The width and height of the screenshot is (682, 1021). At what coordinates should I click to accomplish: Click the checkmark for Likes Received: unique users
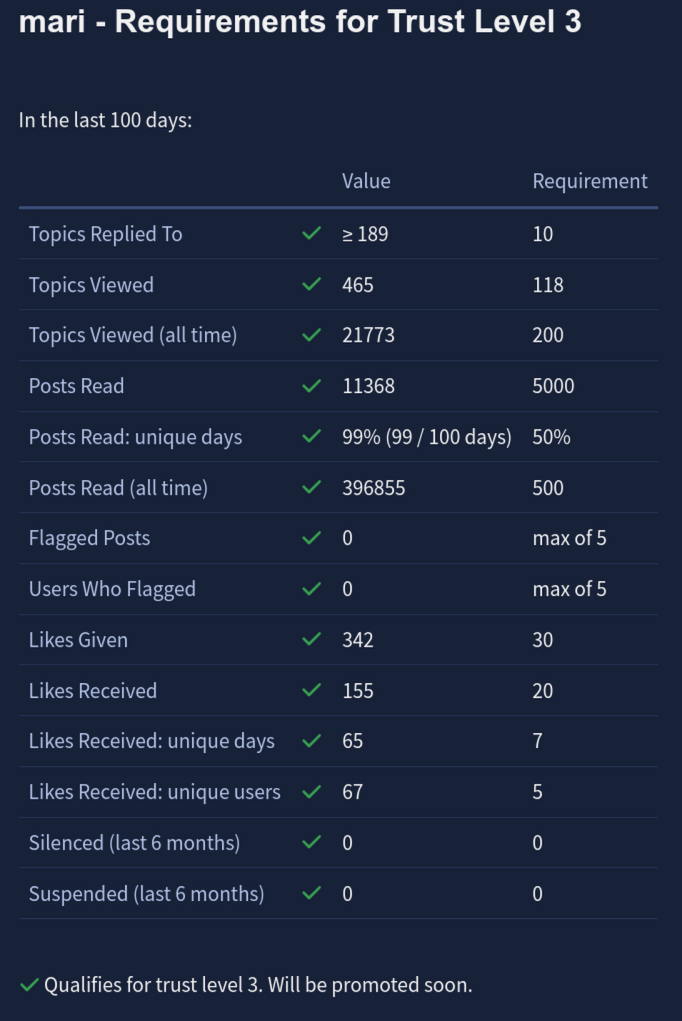312,792
